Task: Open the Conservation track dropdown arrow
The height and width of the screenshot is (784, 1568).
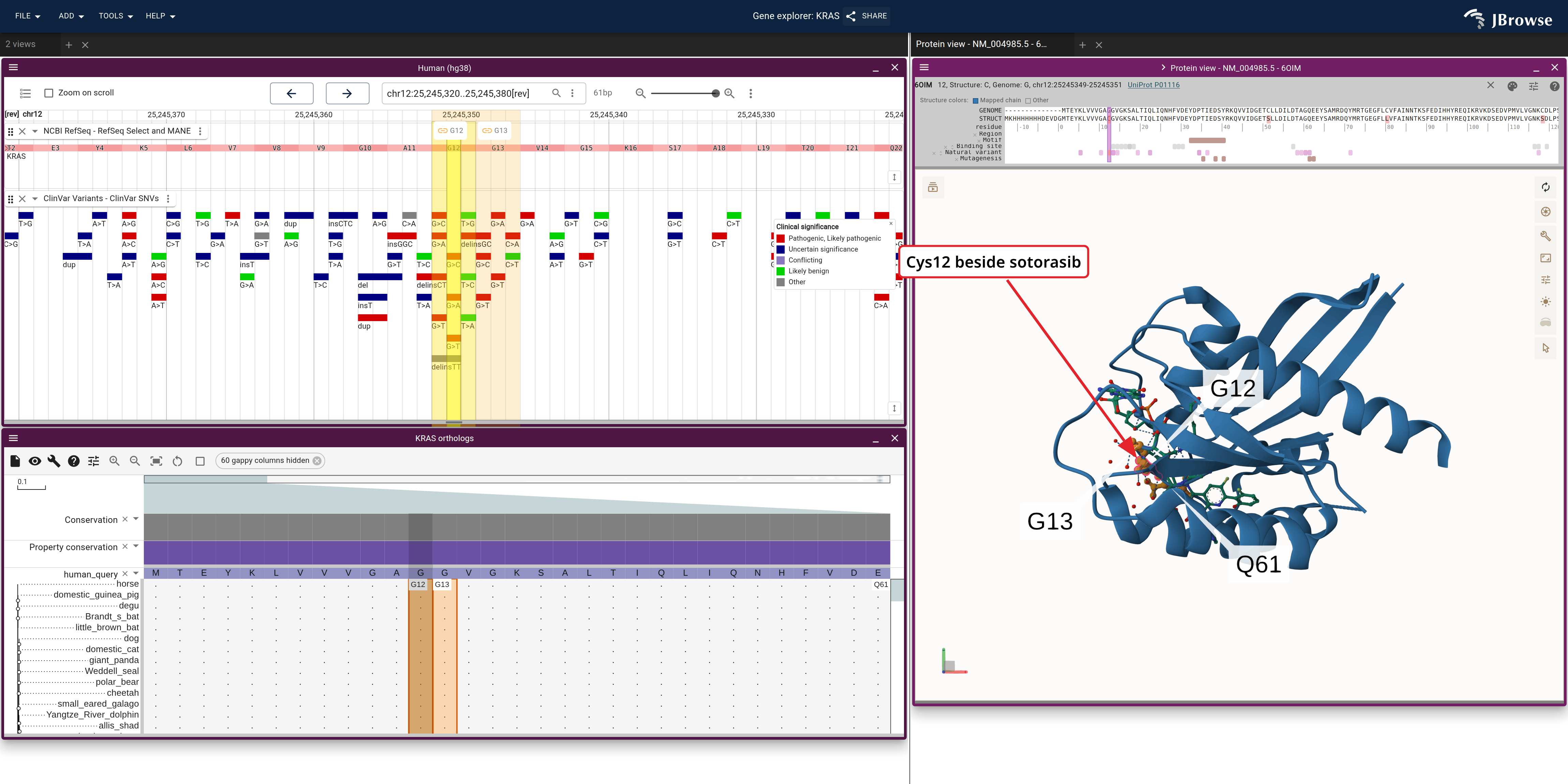Action: pyautogui.click(x=136, y=519)
